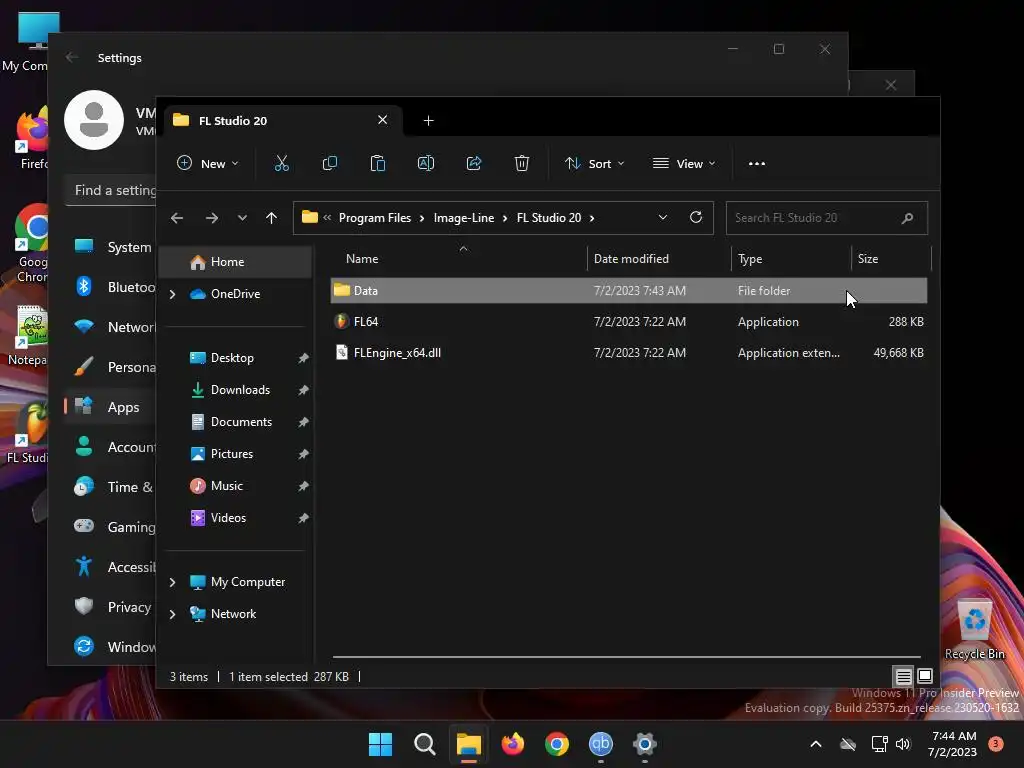Open Privacy section in Settings window
The height and width of the screenshot is (768, 1024).
[x=112, y=607]
